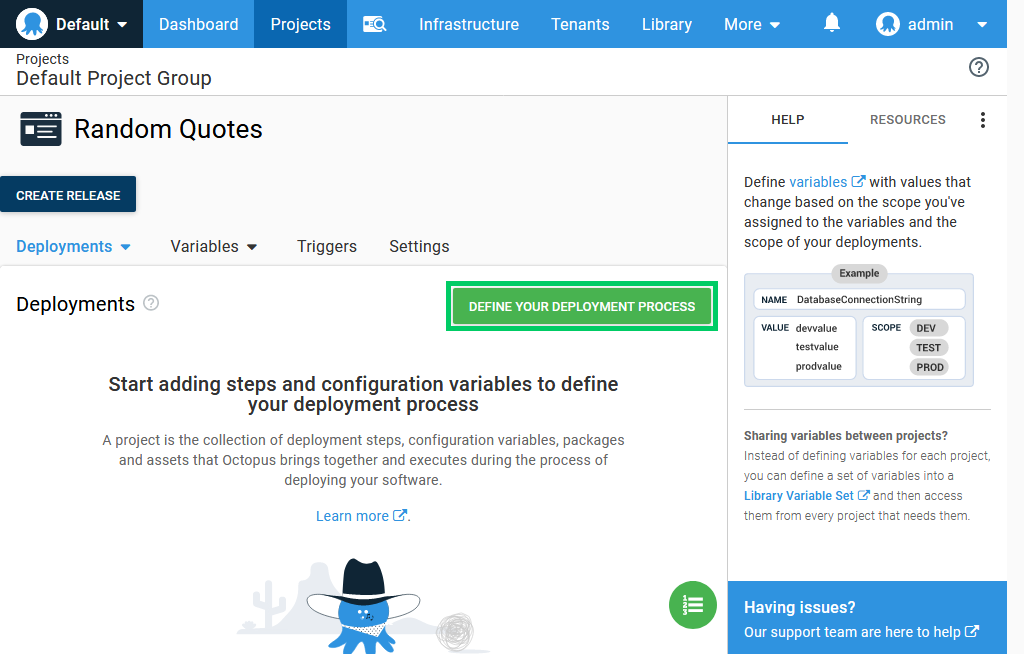Click the Deployments heading help icon

point(151,303)
